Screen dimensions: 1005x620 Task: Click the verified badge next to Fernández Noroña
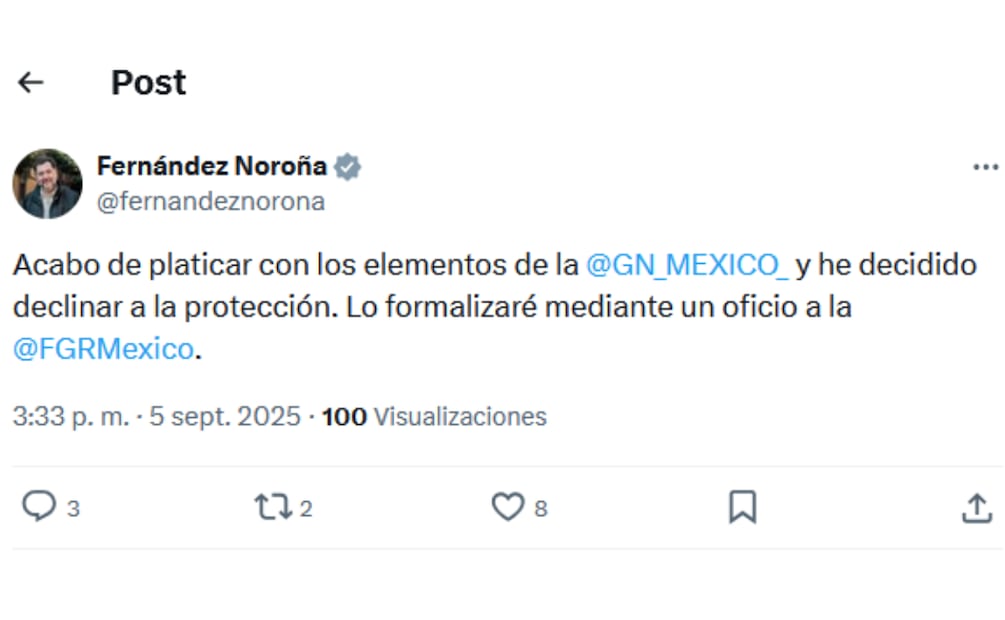348,167
